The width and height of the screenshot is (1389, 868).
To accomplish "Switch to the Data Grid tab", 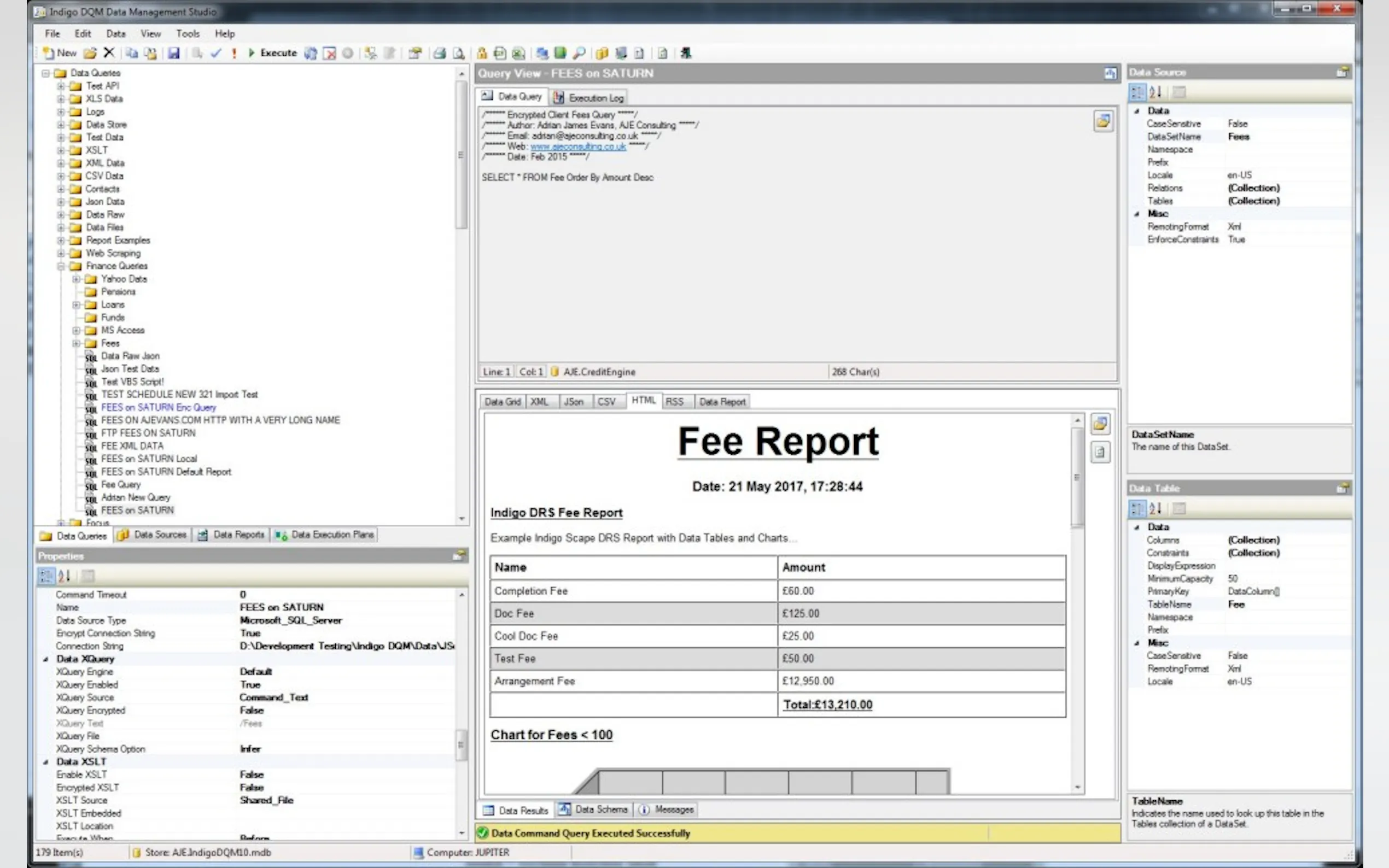I will pos(502,402).
